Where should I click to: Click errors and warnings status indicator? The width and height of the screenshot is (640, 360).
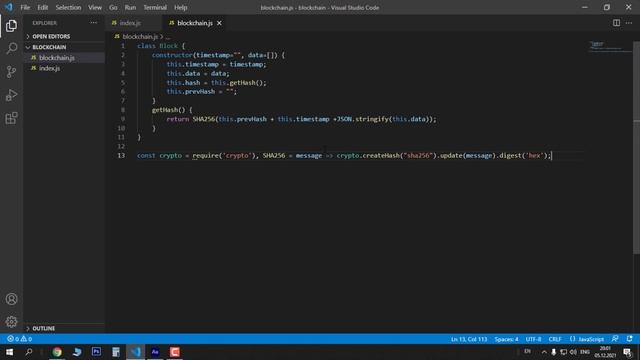[19, 339]
